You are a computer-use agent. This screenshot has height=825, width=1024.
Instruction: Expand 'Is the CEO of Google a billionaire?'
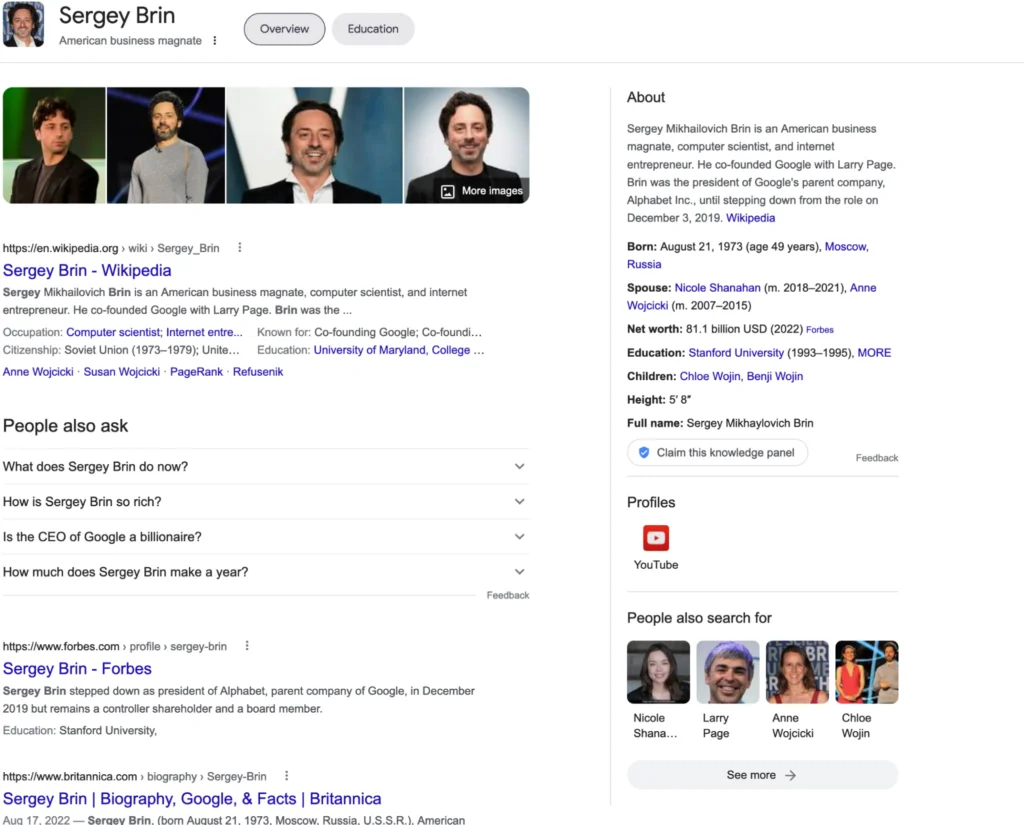click(x=266, y=536)
